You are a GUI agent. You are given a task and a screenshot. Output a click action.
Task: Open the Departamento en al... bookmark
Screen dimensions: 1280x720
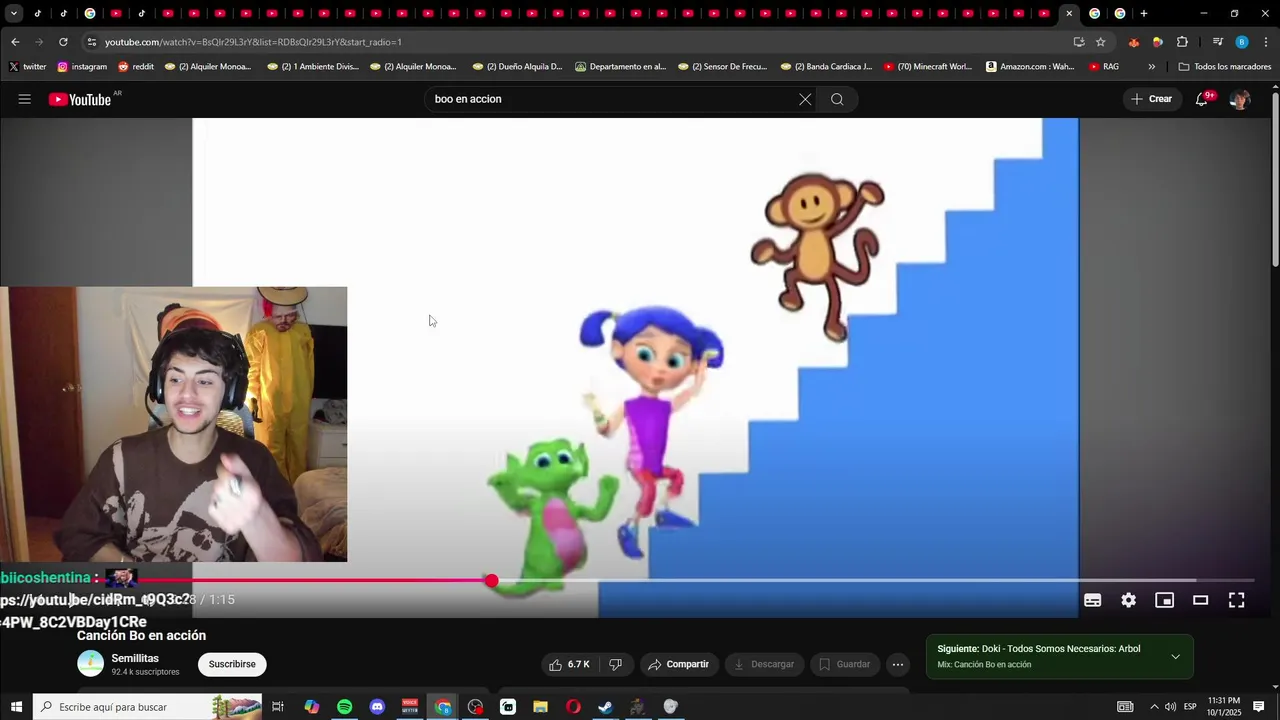620,67
